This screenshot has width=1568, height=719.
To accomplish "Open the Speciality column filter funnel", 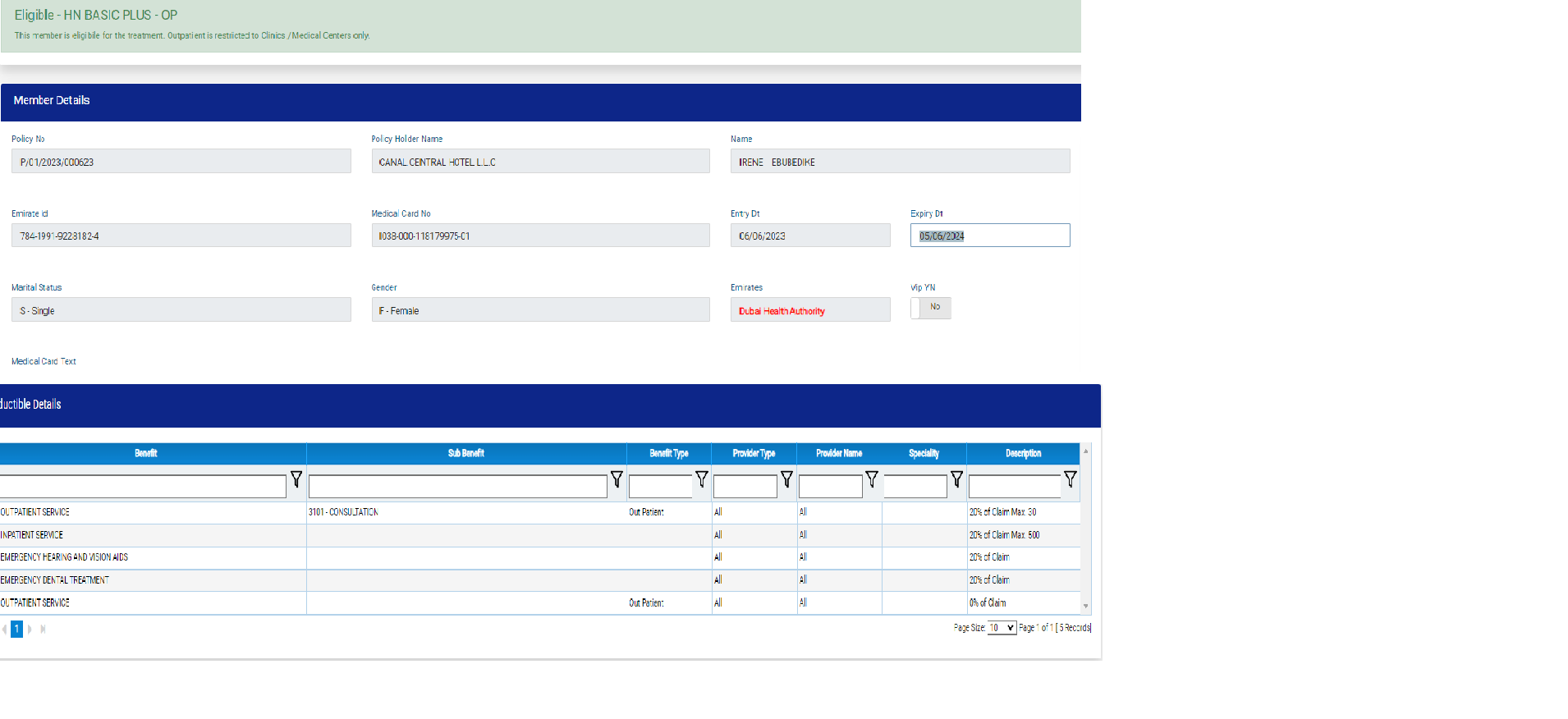I will 956,479.
